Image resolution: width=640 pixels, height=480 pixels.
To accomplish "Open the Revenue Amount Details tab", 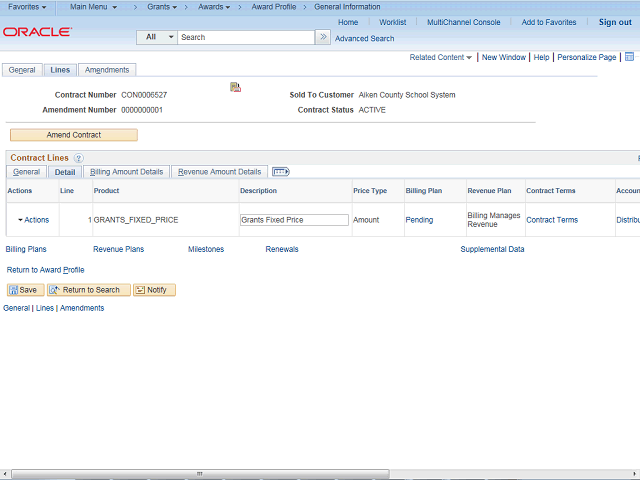I will pyautogui.click(x=220, y=172).
